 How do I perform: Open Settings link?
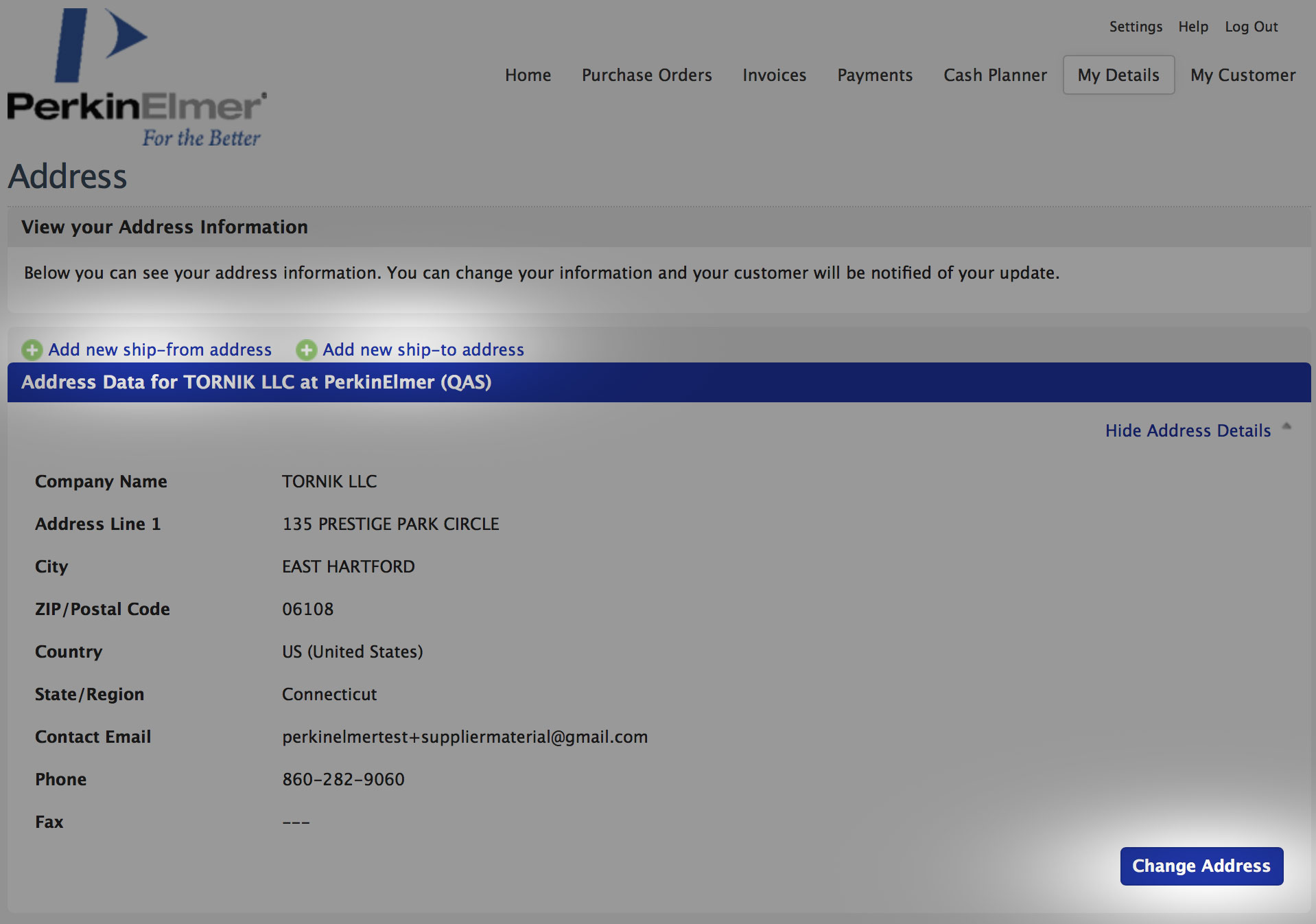1136,27
